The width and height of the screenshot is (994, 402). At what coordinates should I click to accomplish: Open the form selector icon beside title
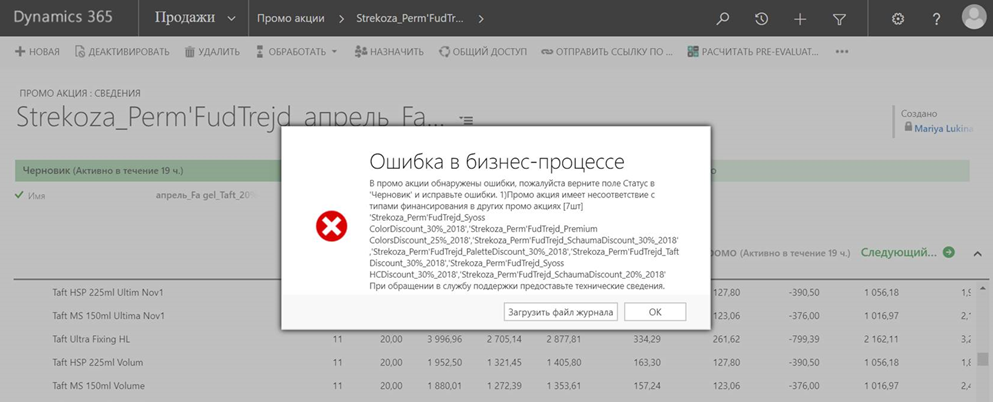(x=466, y=119)
